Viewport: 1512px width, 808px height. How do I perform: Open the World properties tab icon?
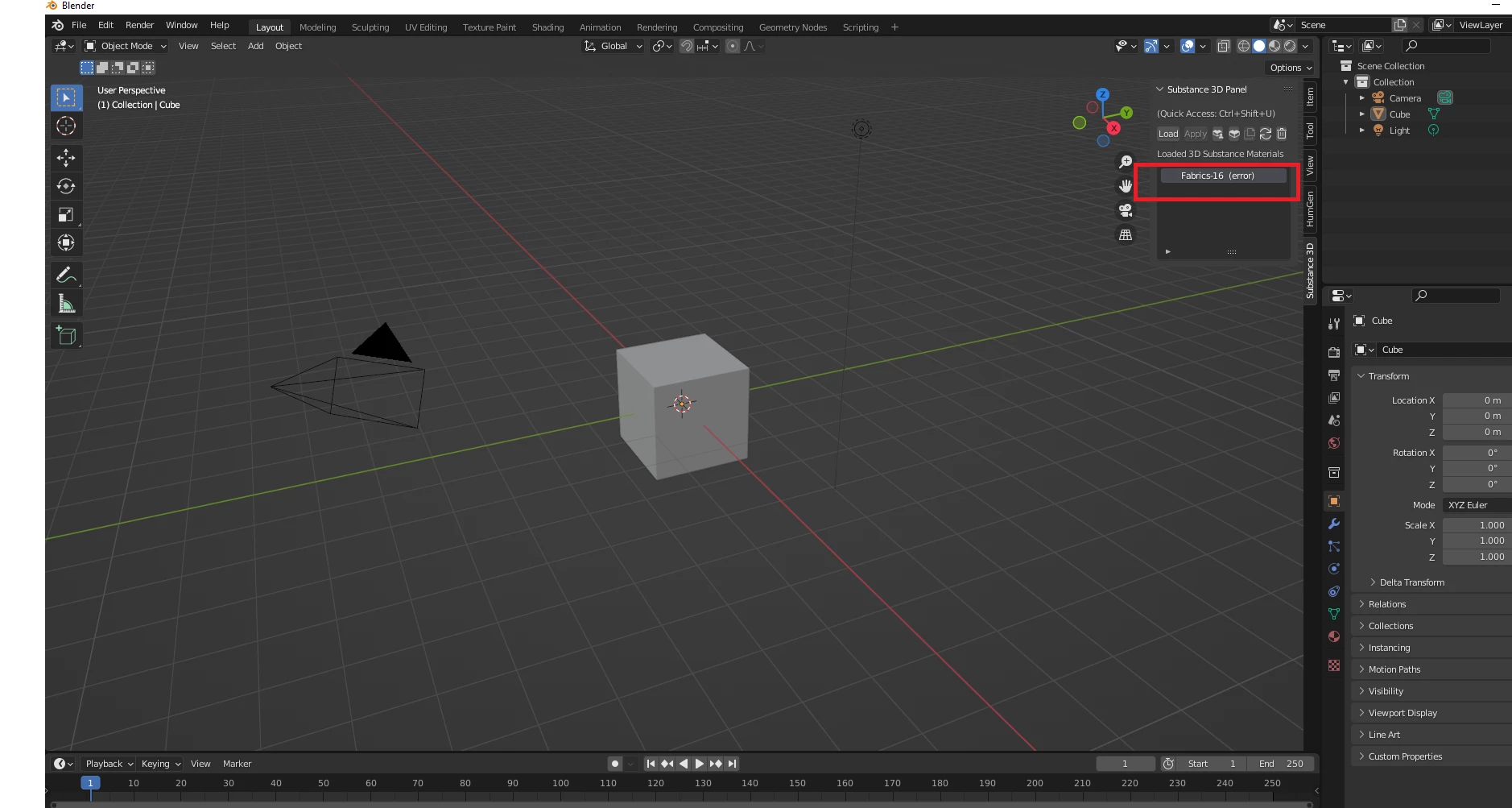click(1334, 443)
